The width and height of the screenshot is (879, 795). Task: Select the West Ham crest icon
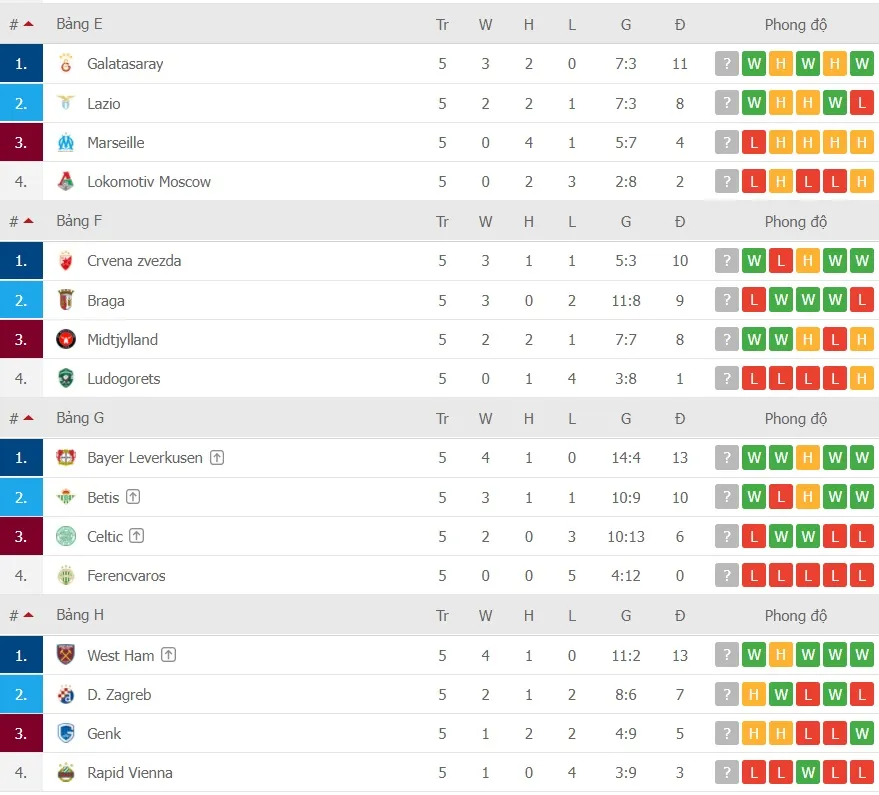pos(66,655)
